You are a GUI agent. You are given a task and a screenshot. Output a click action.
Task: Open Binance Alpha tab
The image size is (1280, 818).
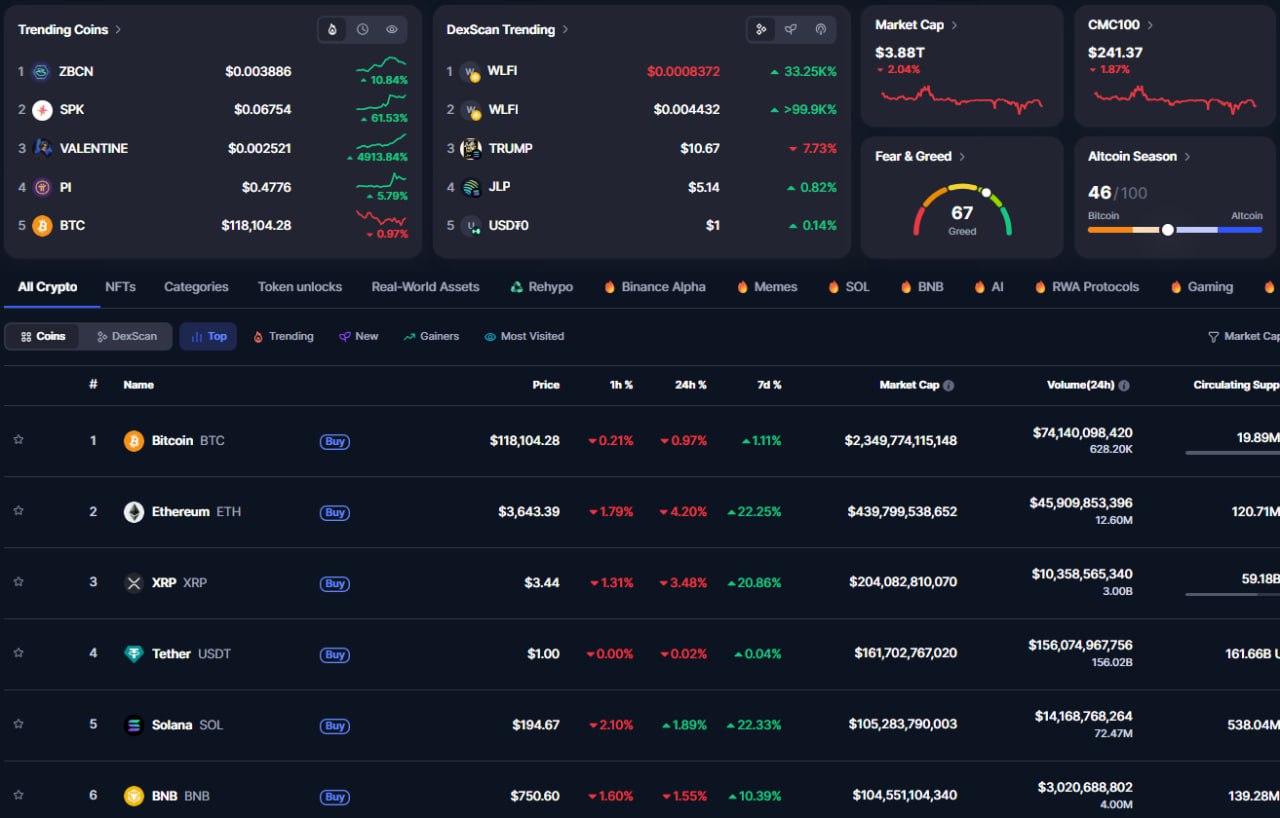654,287
